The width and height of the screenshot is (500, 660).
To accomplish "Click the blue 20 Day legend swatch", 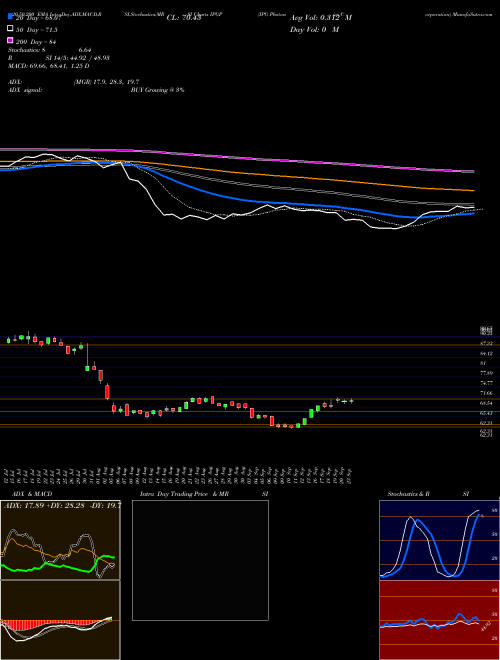I will coord(10,17).
